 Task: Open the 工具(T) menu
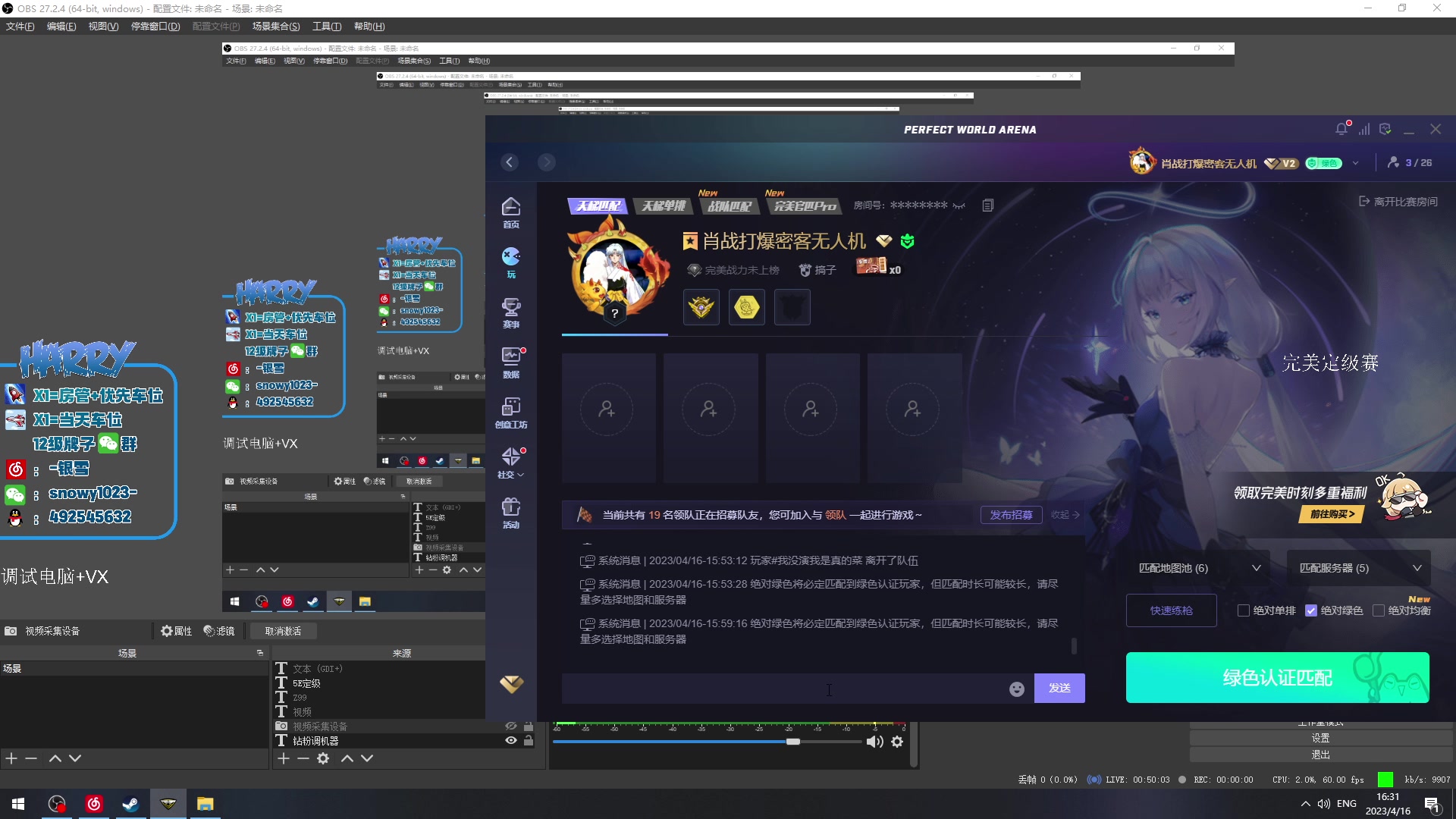click(327, 27)
